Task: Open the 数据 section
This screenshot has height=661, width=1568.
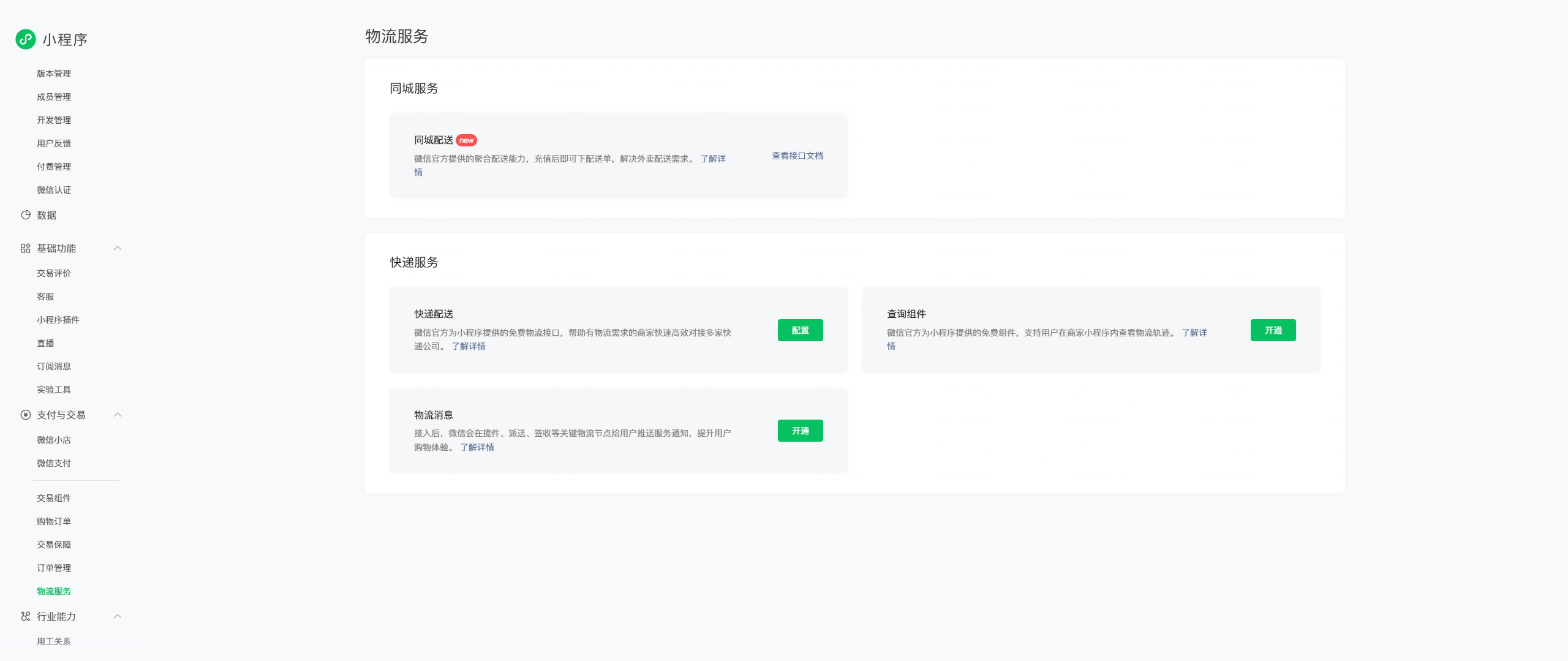Action: (x=47, y=215)
